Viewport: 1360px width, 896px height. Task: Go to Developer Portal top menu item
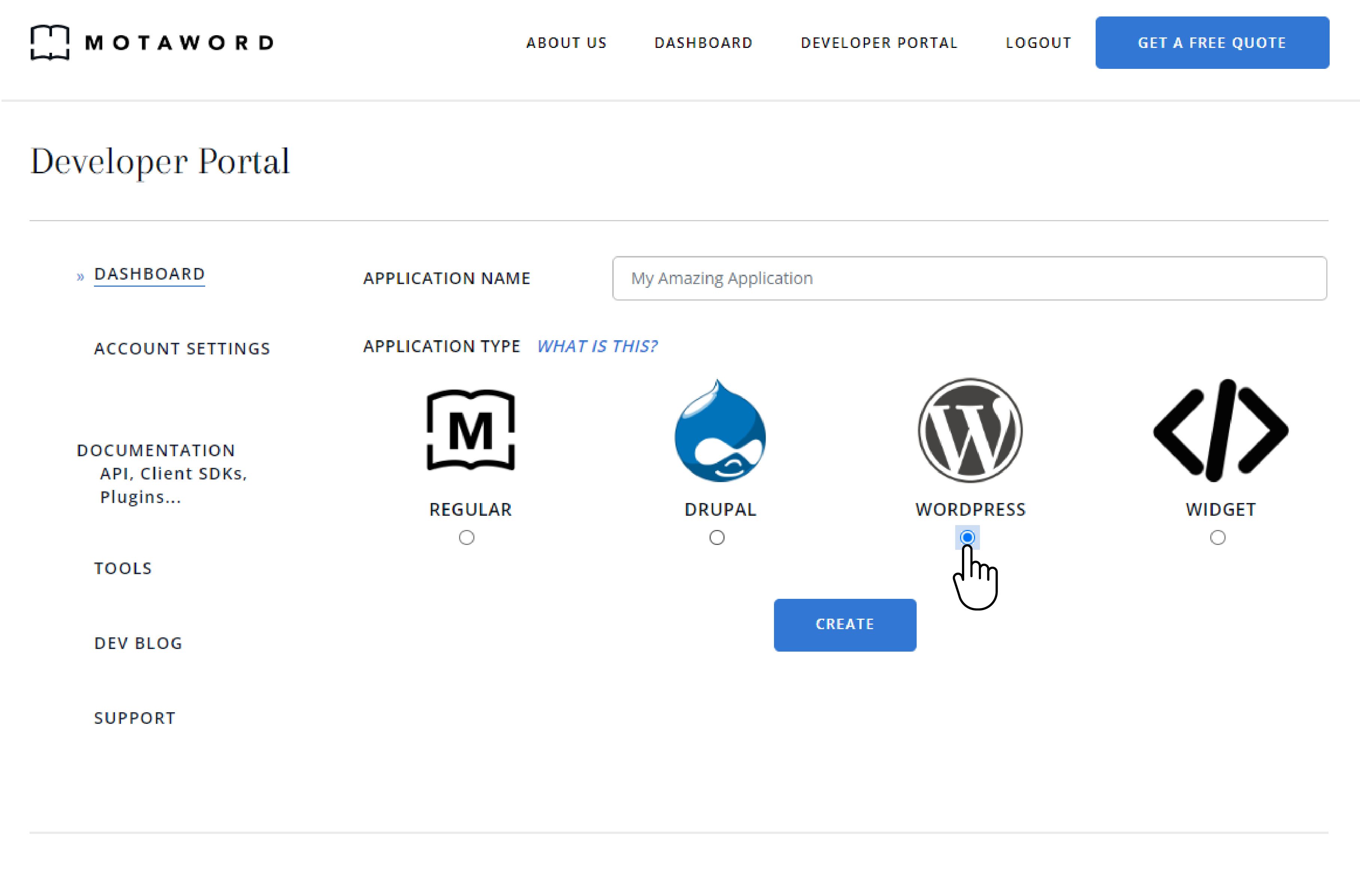click(879, 43)
